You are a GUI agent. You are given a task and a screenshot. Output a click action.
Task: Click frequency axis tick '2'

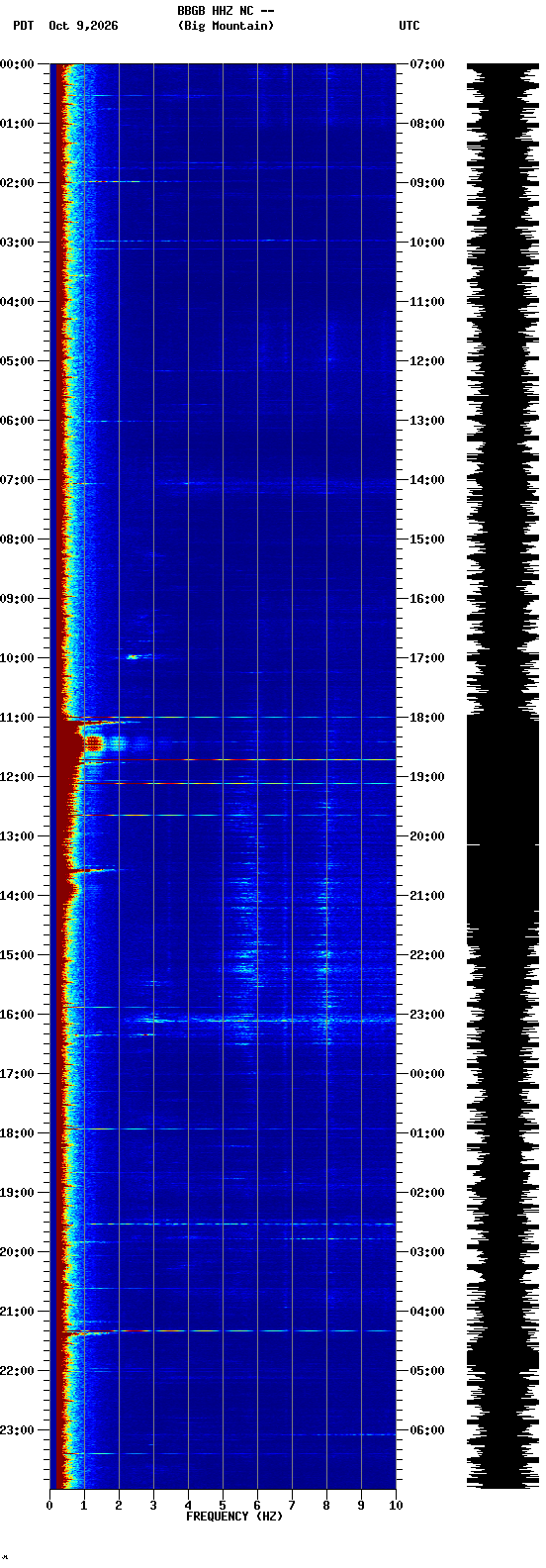(119, 1506)
